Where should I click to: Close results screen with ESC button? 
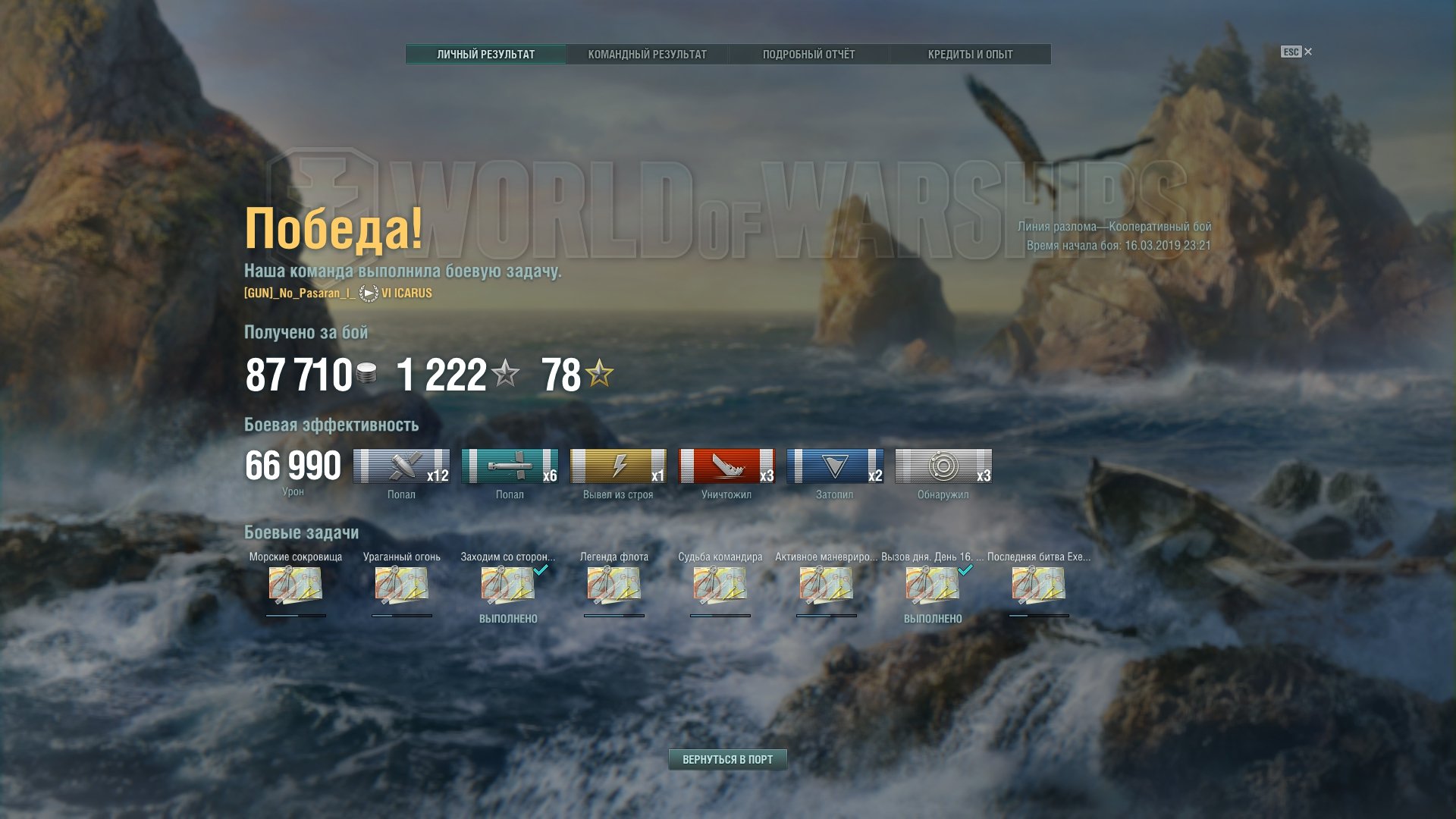(x=1296, y=52)
